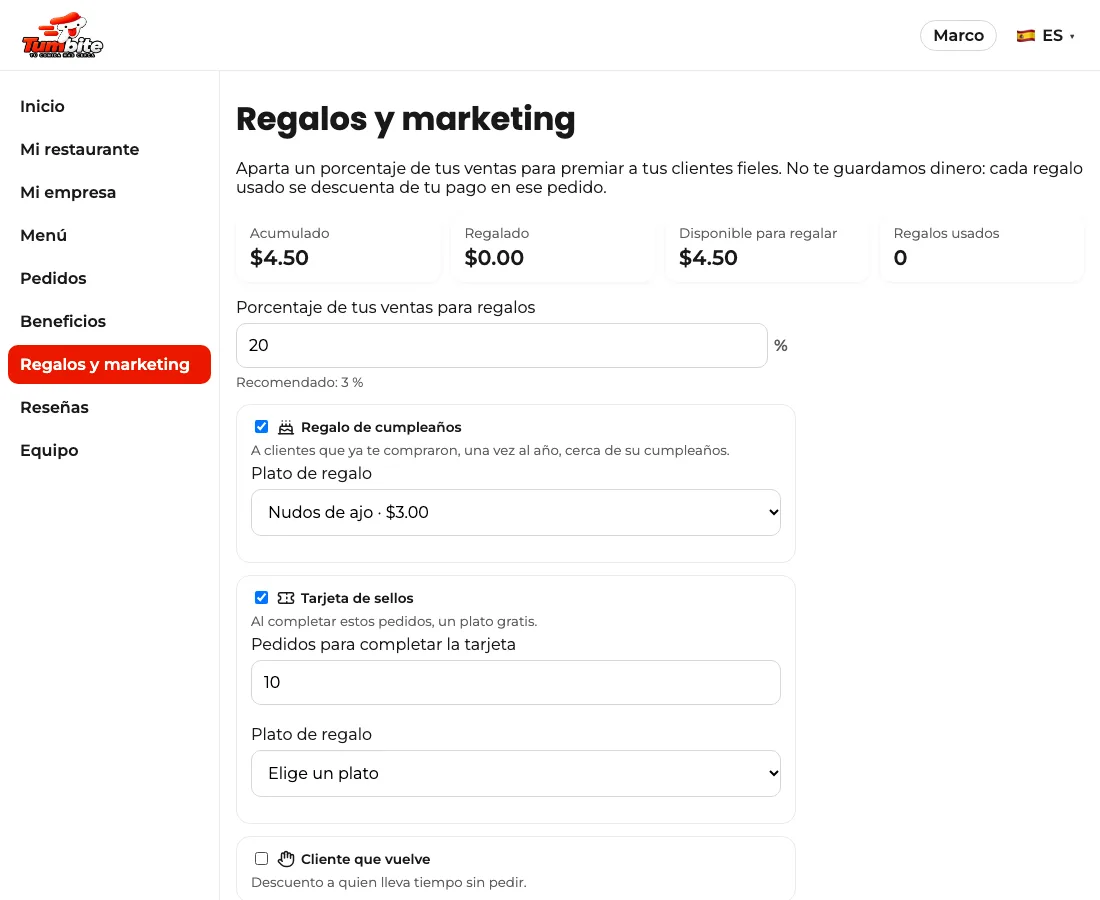Viewport: 1100px width, 900px height.
Task: Click the 'Regalo de cumpleaños' label
Action: click(x=381, y=427)
